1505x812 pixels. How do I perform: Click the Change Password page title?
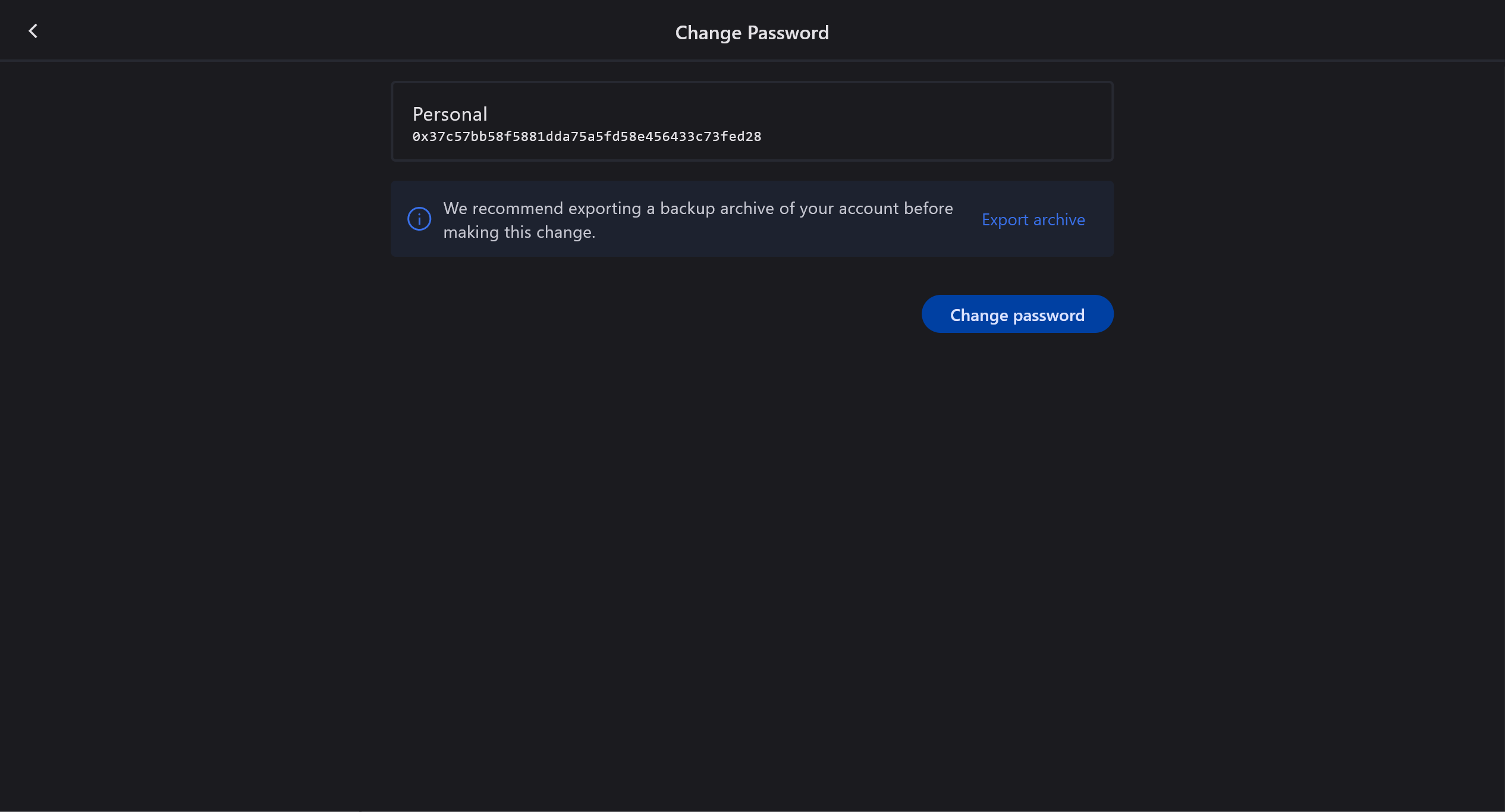[752, 33]
